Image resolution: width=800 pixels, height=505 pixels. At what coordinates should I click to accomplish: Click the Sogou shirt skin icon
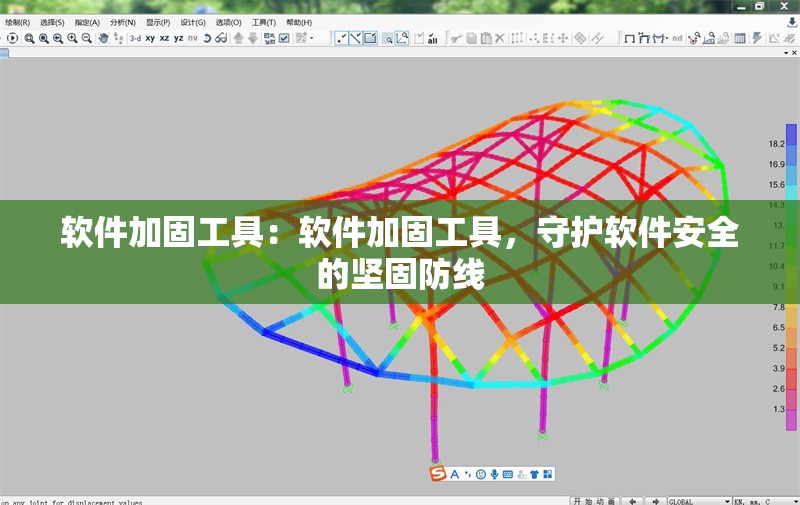tap(534, 474)
